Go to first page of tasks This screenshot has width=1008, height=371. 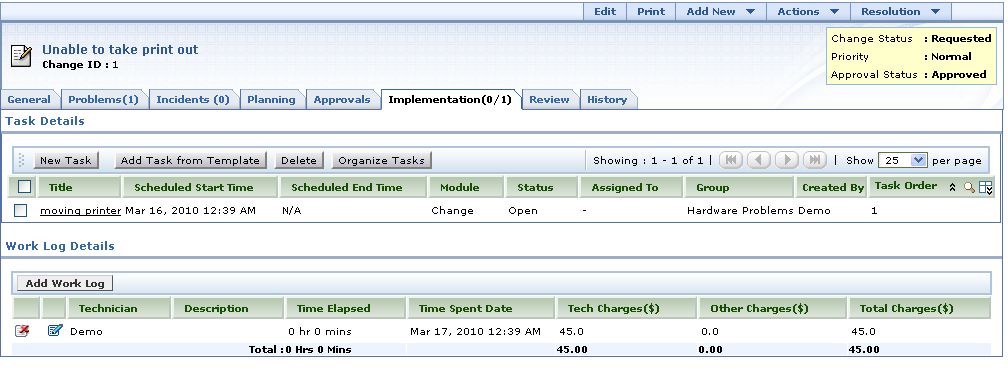[x=730, y=160]
